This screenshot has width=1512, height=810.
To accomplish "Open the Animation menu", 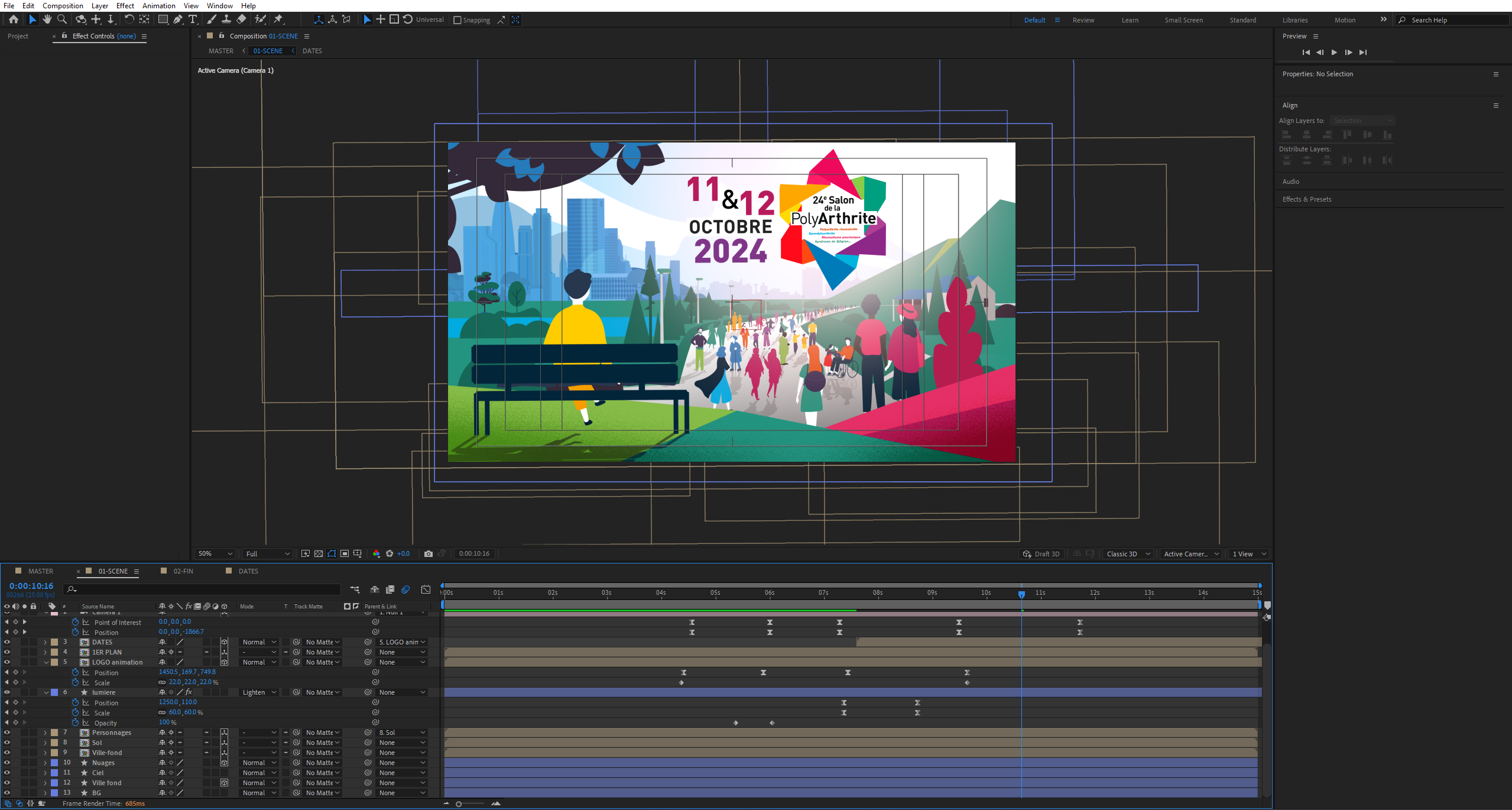I will click(158, 5).
